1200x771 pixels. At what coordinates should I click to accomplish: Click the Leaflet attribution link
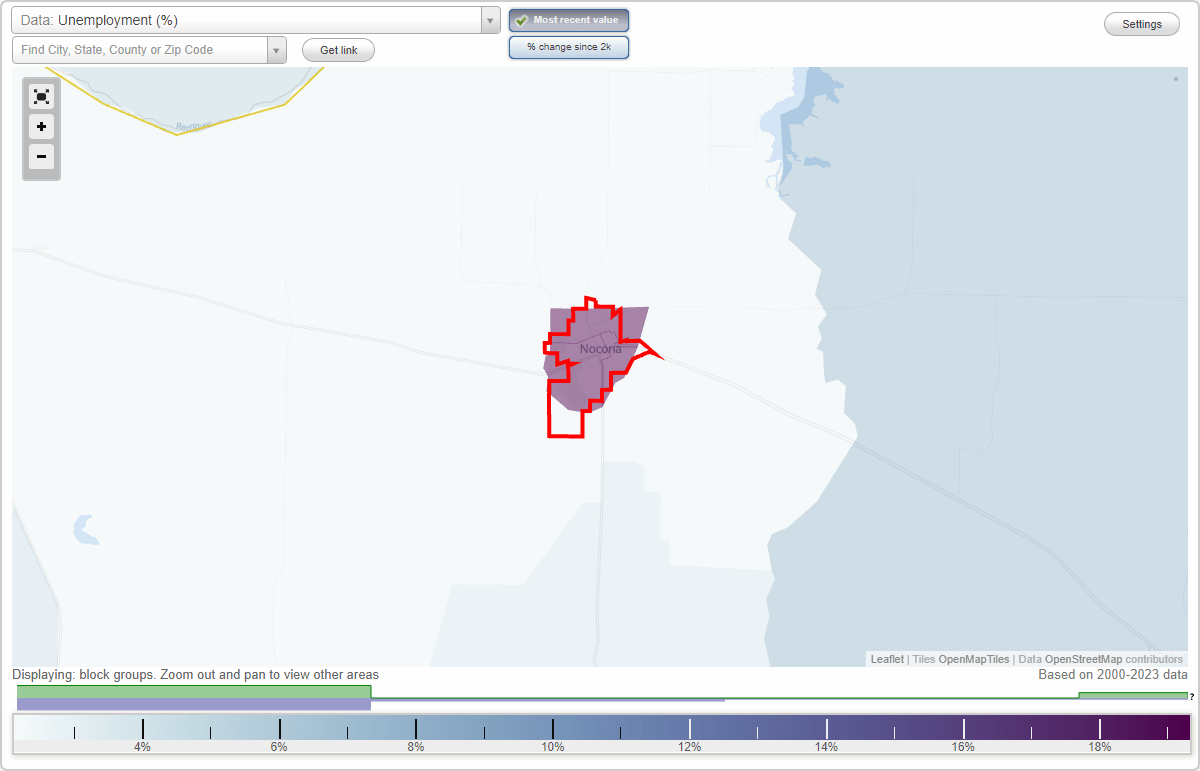(886, 659)
